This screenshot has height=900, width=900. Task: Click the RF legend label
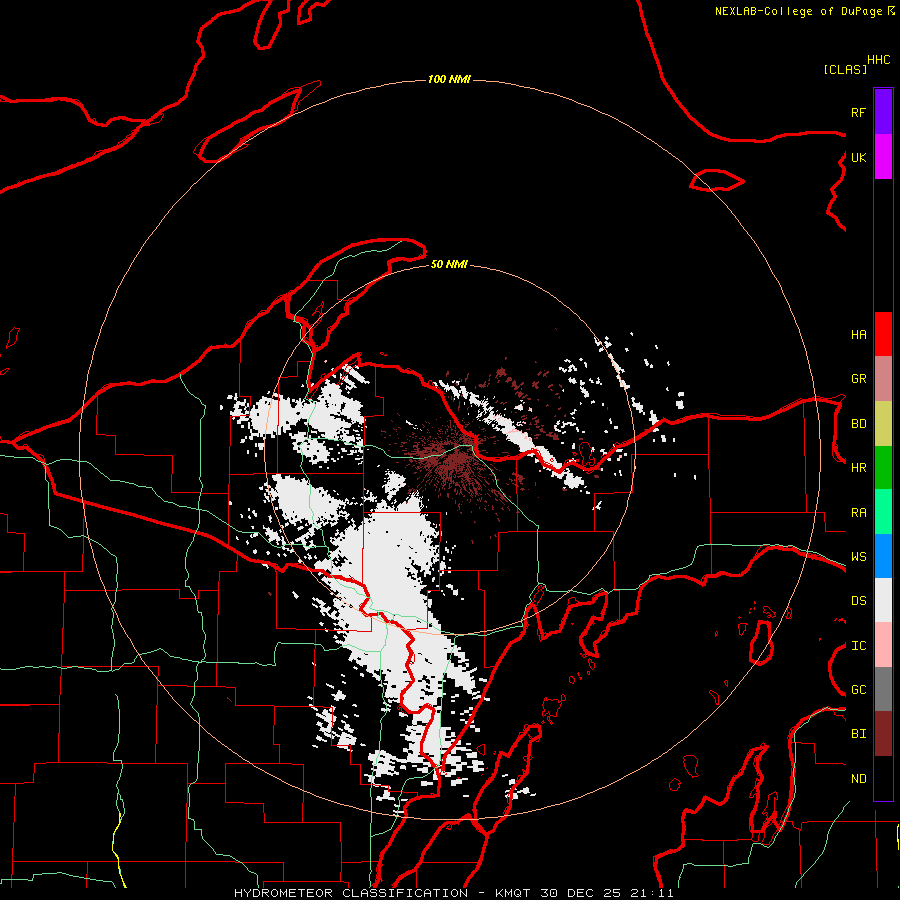(x=858, y=112)
